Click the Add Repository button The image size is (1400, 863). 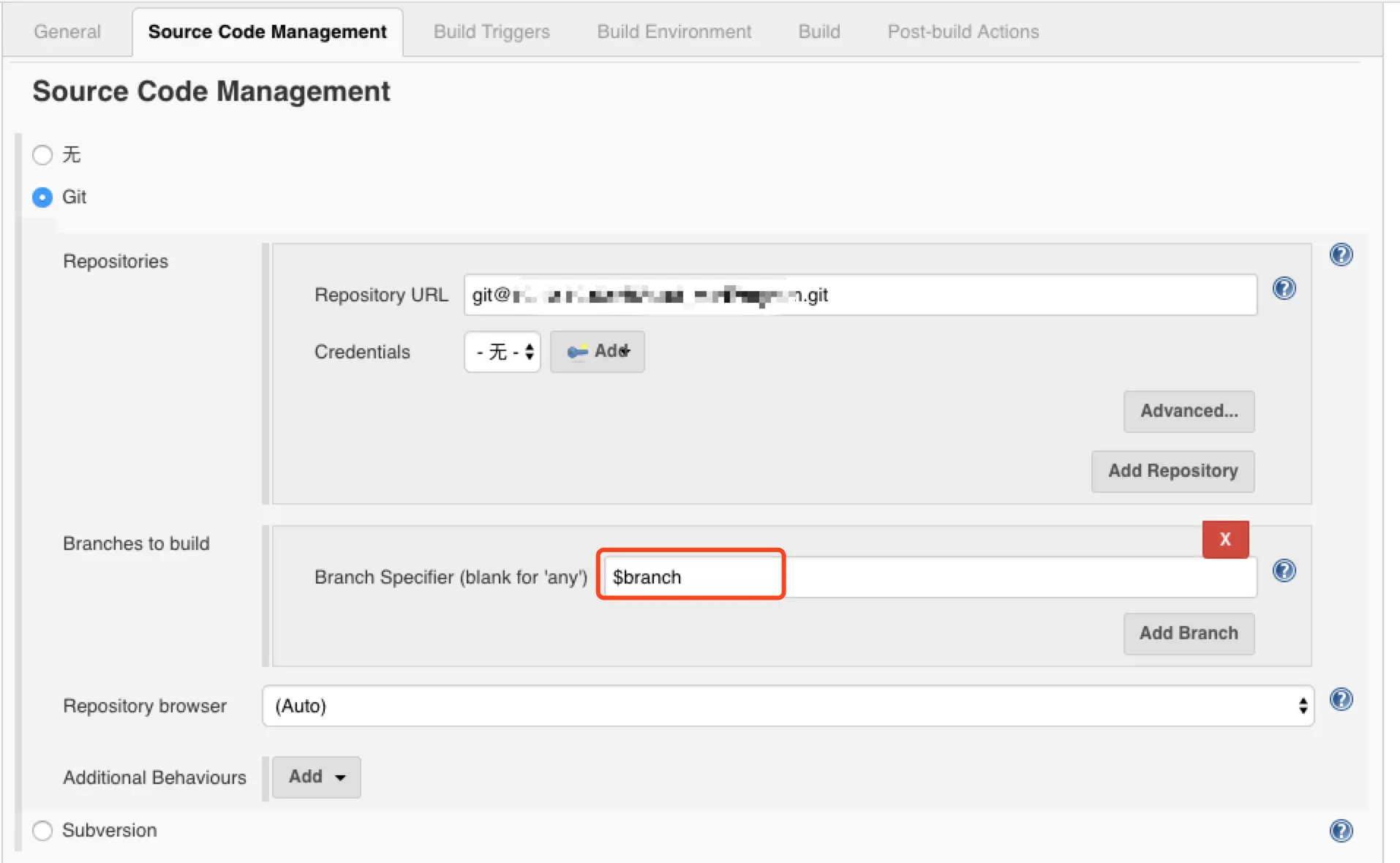[1173, 471]
